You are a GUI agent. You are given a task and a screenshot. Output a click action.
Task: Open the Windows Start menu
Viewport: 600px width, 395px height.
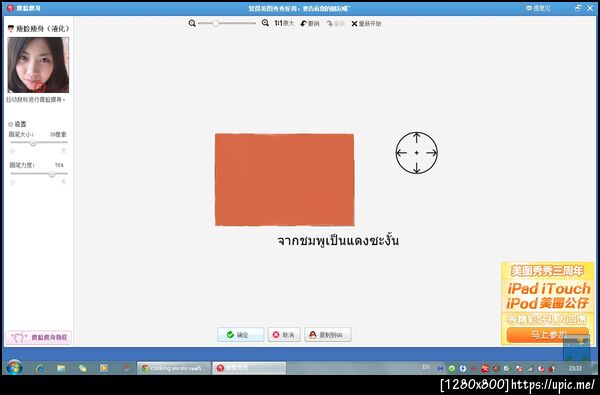point(15,368)
